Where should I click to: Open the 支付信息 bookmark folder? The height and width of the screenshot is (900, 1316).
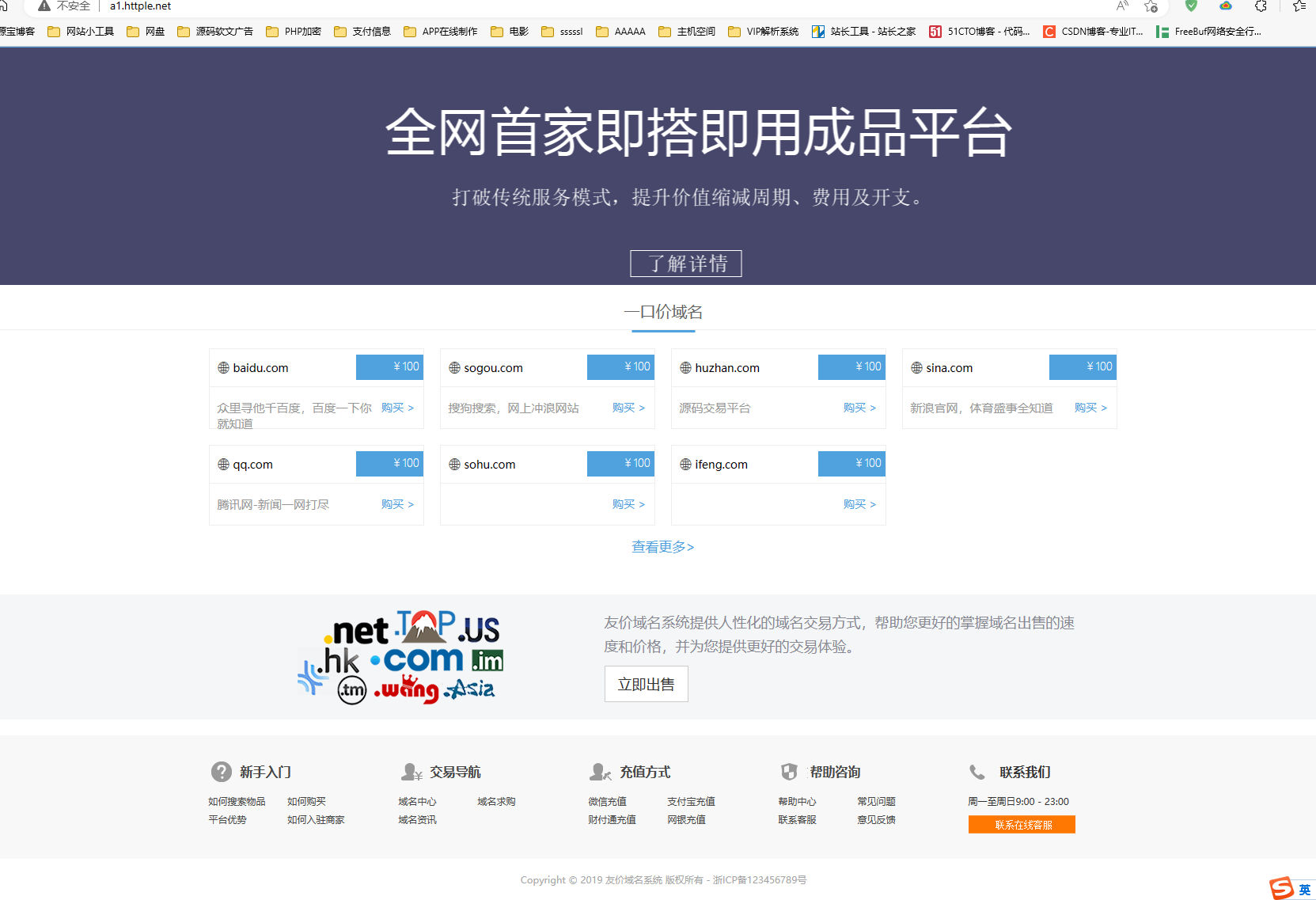(362, 32)
